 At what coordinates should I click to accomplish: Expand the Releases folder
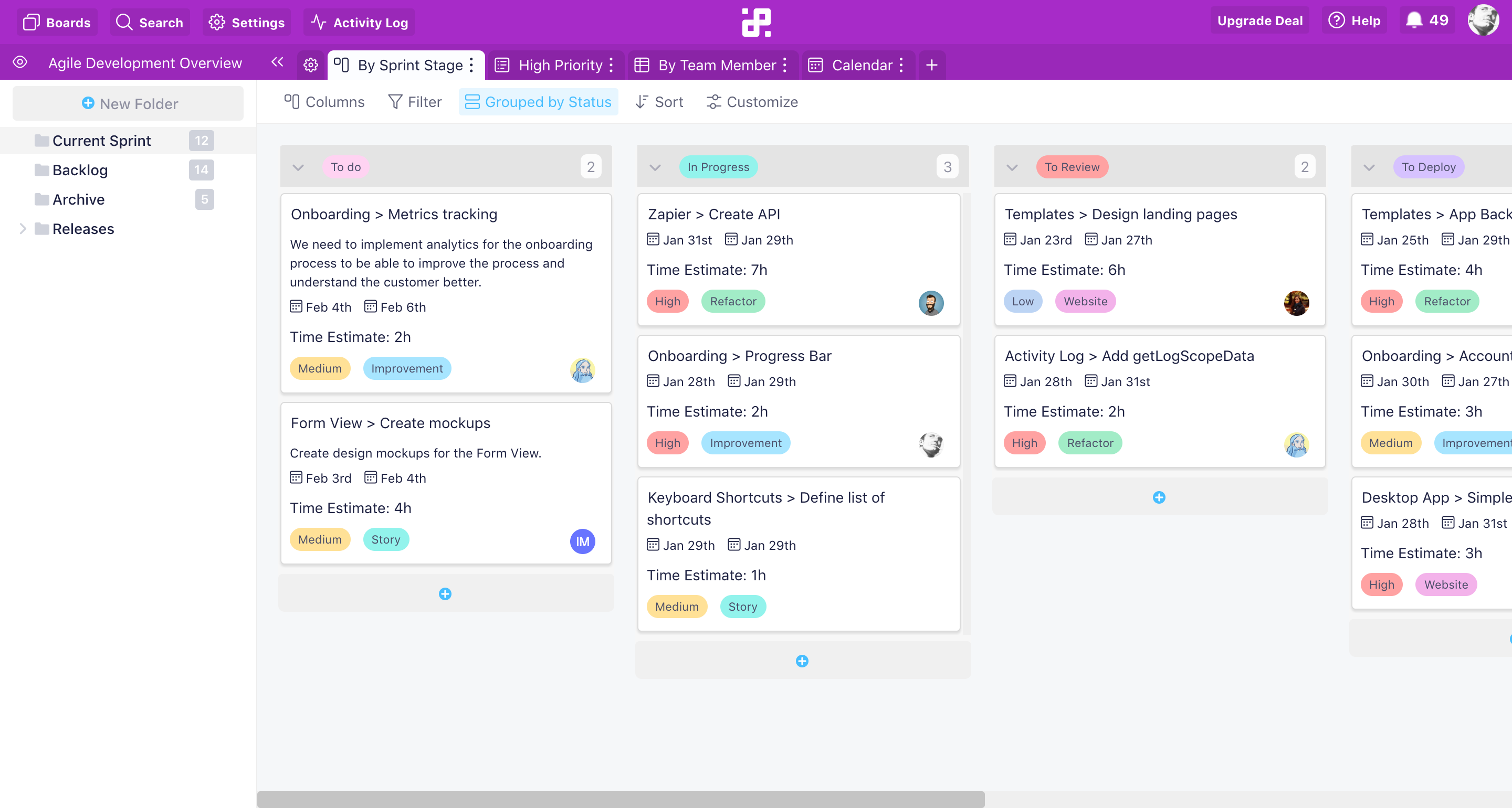(22, 229)
